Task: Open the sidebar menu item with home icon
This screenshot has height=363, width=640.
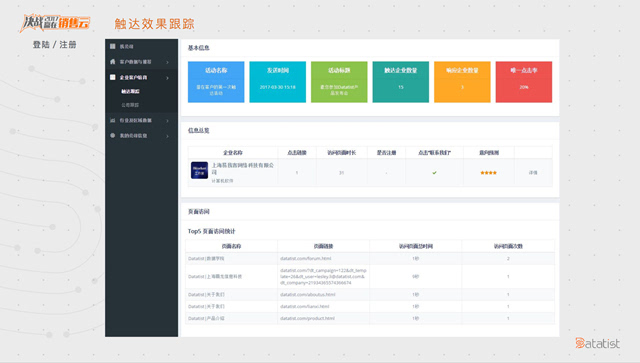Action: (141, 62)
